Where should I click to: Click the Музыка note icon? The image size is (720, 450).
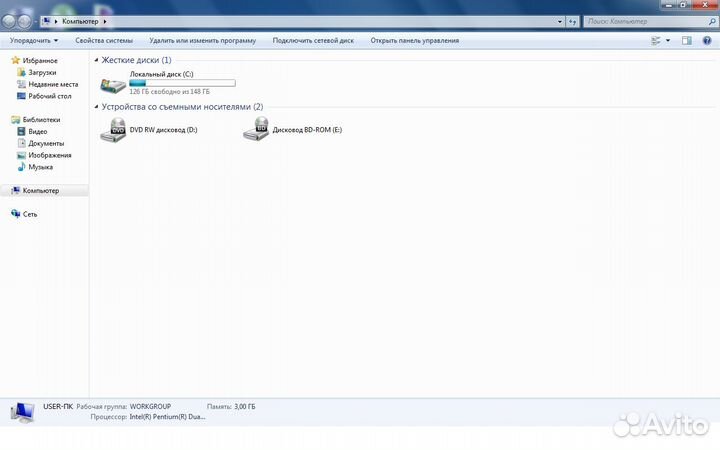[21, 167]
